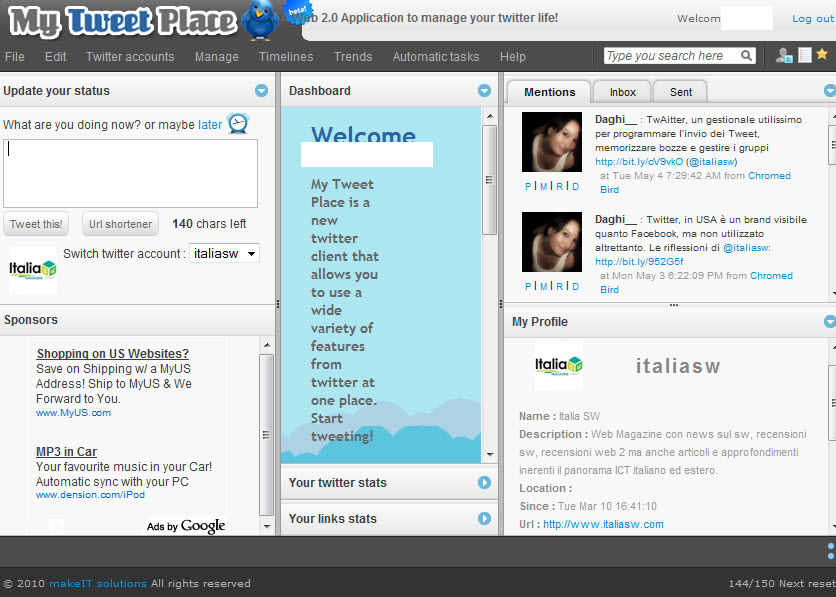Click the makeIT solutions footer link
The height and width of the screenshot is (597, 836).
pyautogui.click(x=98, y=584)
